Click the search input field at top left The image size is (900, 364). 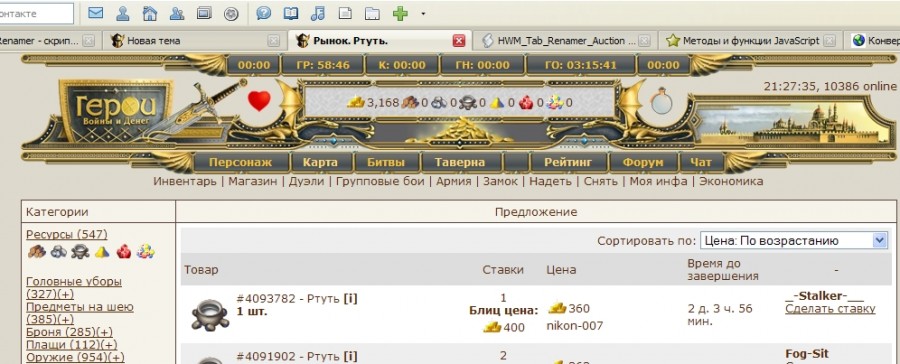(x=37, y=13)
